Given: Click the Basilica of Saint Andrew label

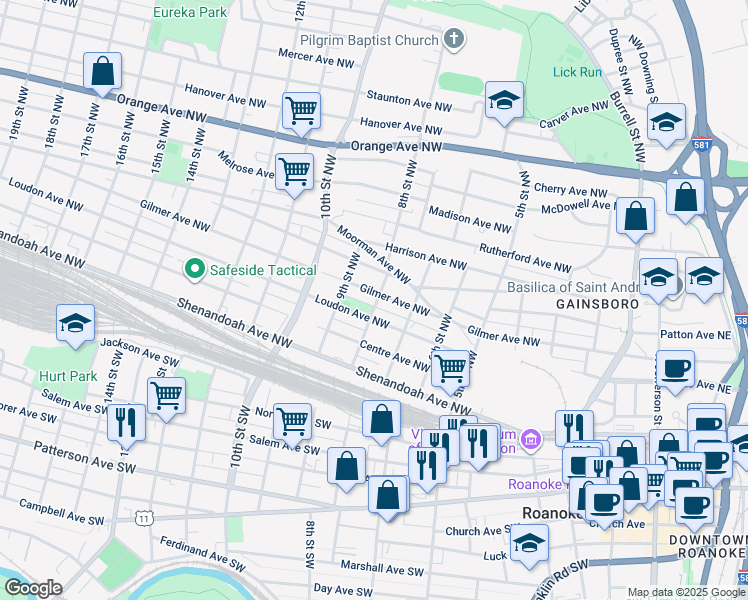Looking at the screenshot, I should coord(573,288).
